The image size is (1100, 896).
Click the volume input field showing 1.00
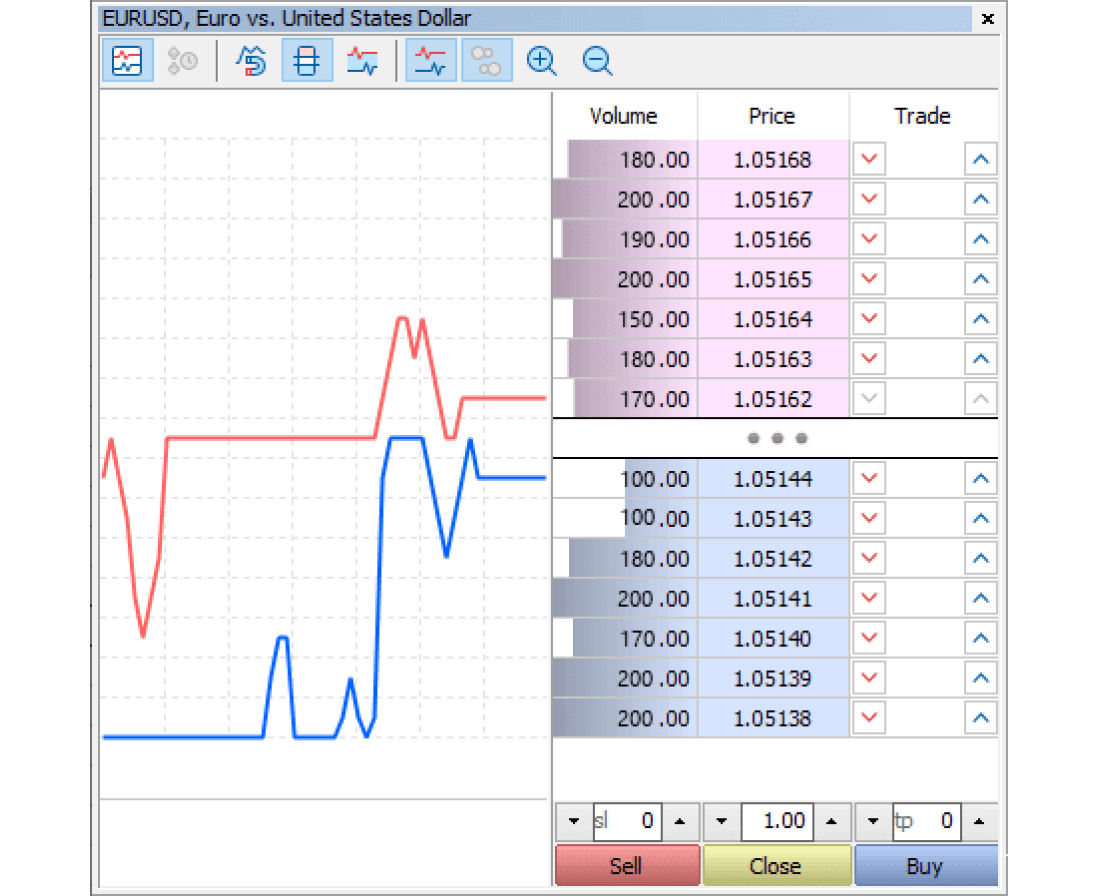coord(777,822)
